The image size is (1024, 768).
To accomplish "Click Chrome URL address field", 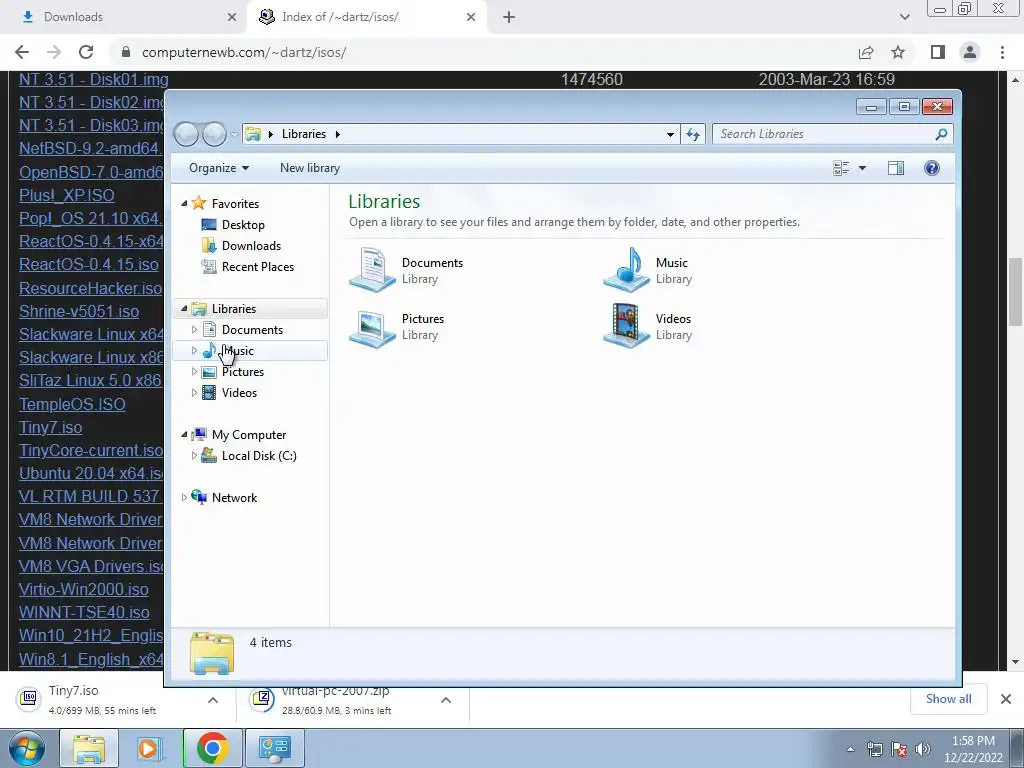I will (x=483, y=52).
